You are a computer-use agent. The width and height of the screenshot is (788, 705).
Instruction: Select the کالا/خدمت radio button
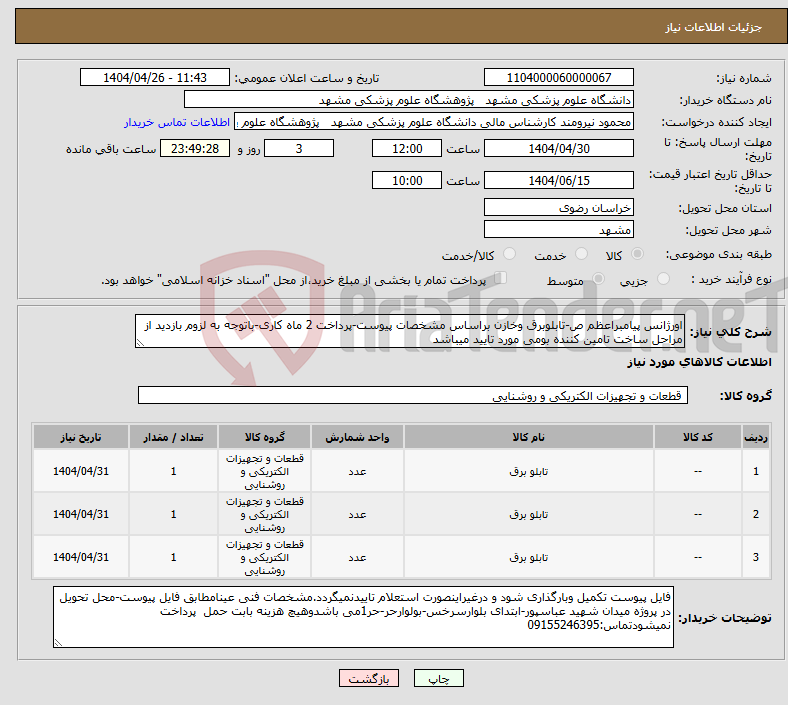510,254
